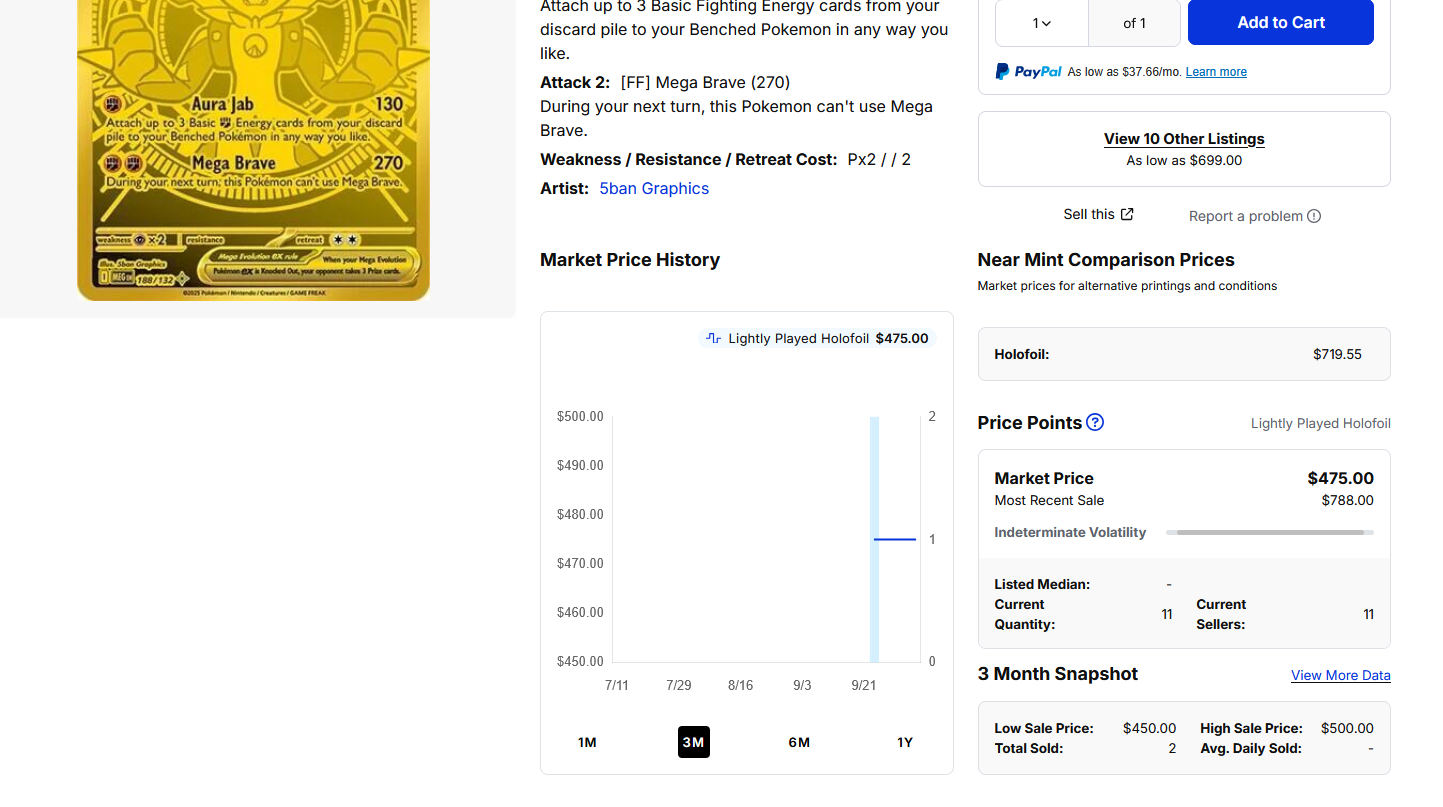Select the 3M chart range
The width and height of the screenshot is (1443, 807).
tap(693, 742)
